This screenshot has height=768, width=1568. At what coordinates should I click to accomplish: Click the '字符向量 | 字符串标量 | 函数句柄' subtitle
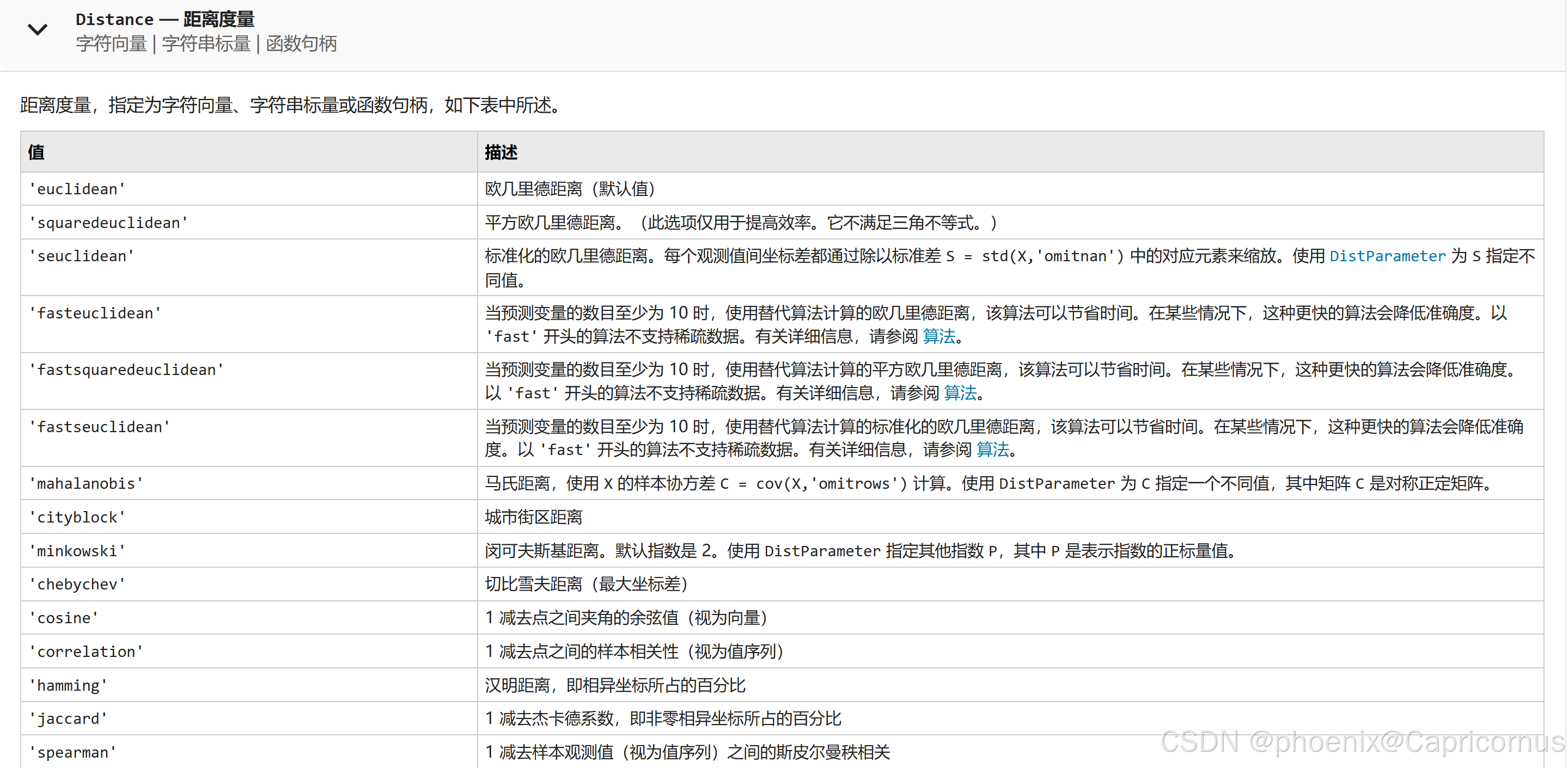click(206, 44)
